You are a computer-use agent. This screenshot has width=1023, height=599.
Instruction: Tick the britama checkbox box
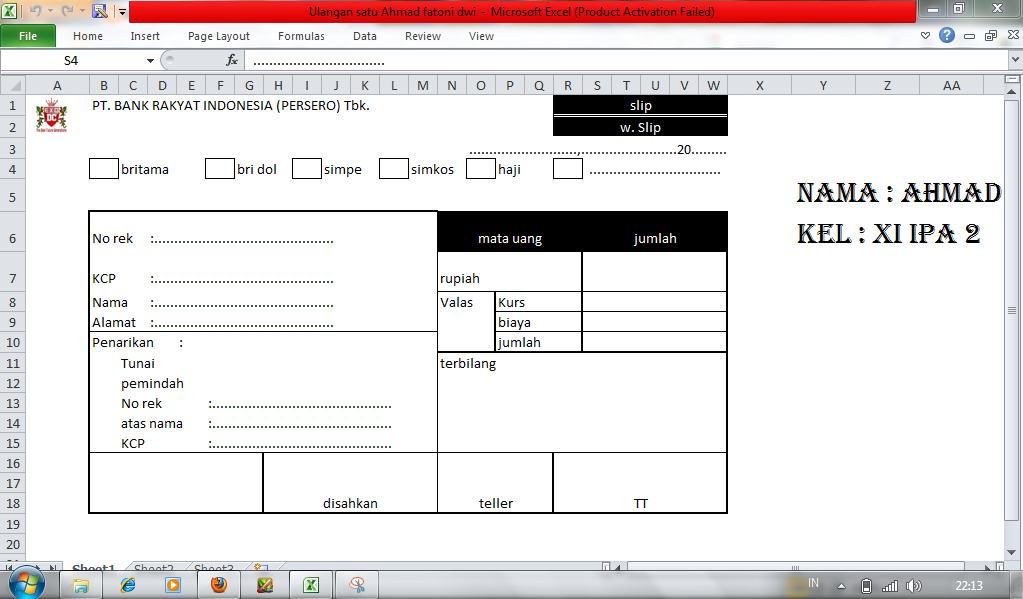(104, 168)
